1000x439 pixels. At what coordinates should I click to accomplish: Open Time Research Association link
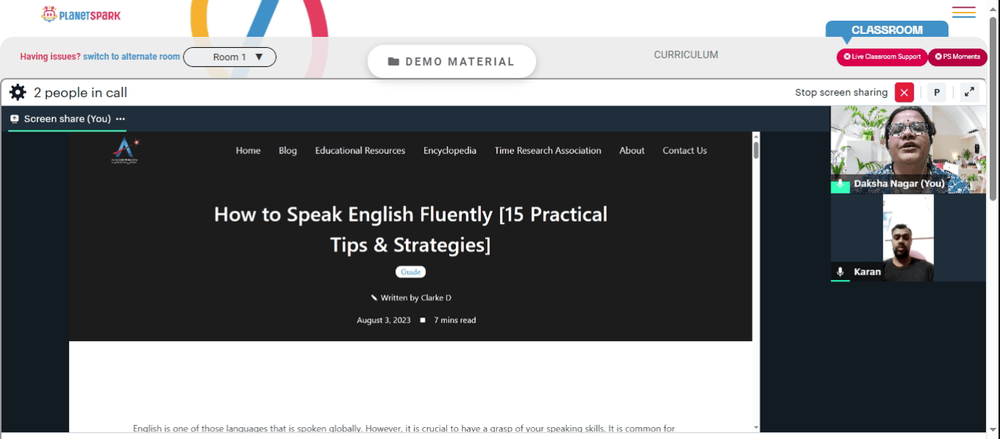point(548,151)
